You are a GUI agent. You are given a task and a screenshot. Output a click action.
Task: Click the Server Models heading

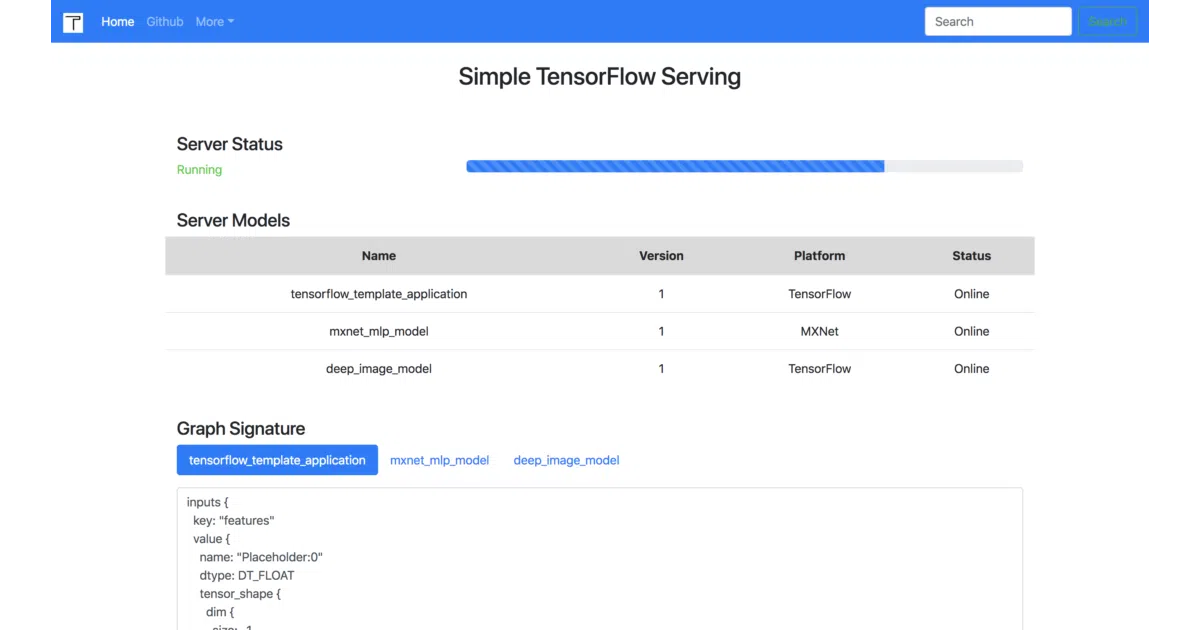coord(233,220)
